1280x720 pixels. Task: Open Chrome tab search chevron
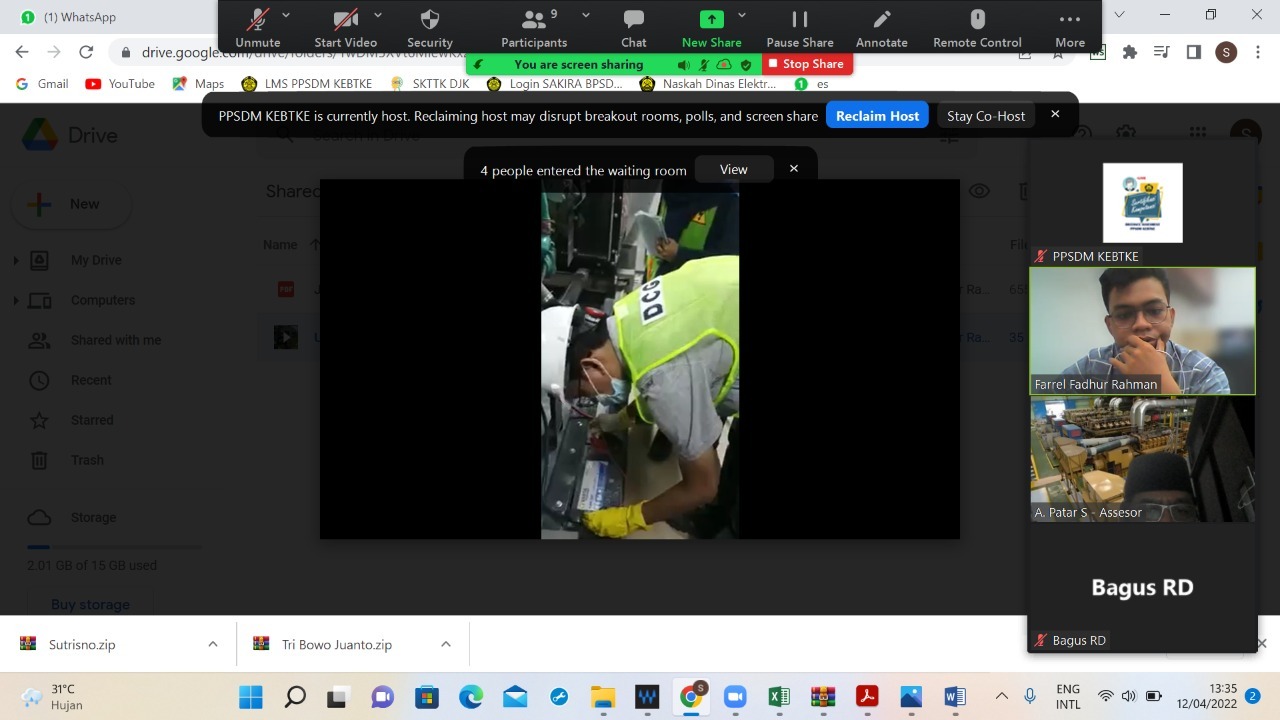[1120, 15]
